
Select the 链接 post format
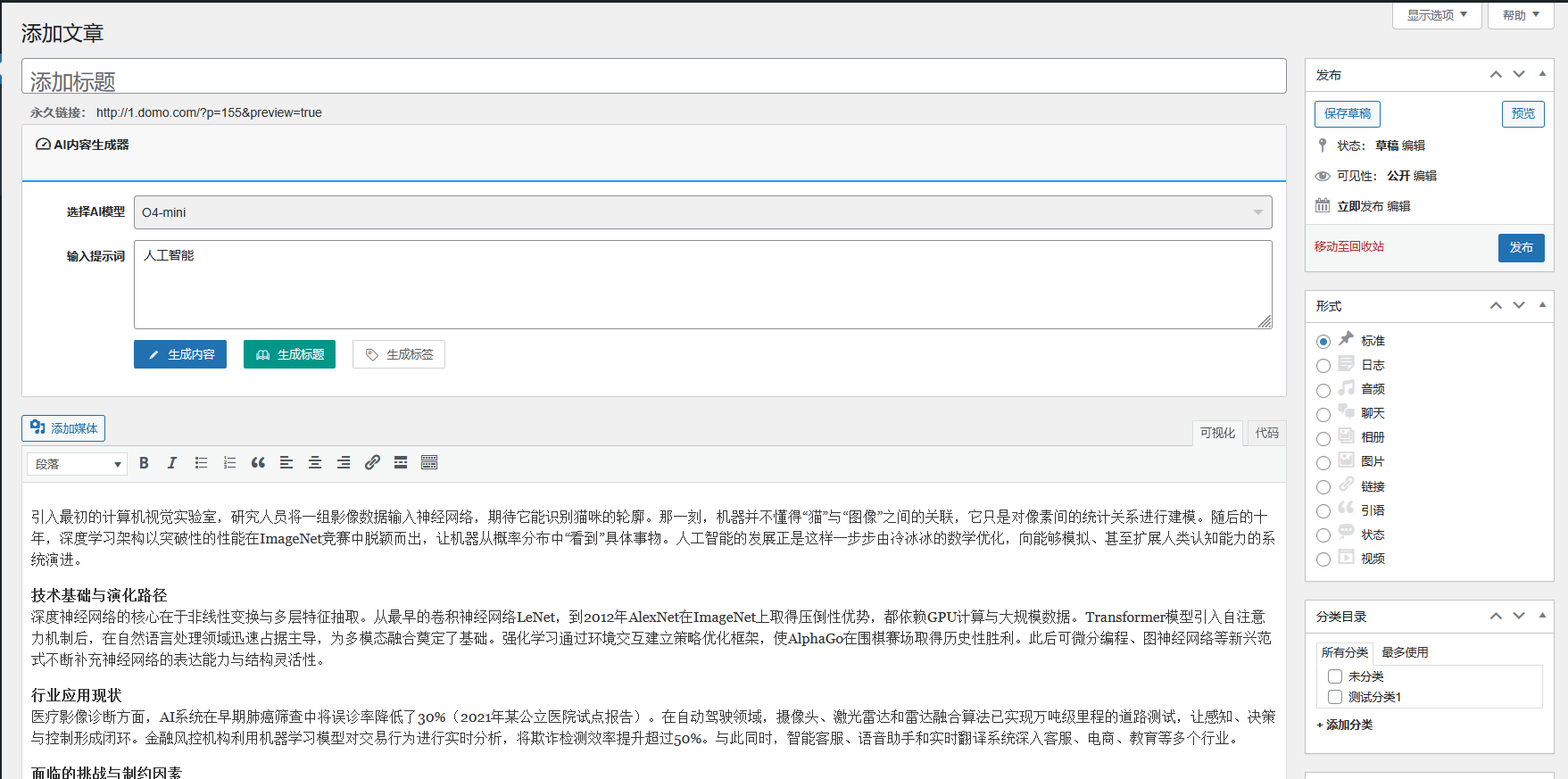point(1323,487)
